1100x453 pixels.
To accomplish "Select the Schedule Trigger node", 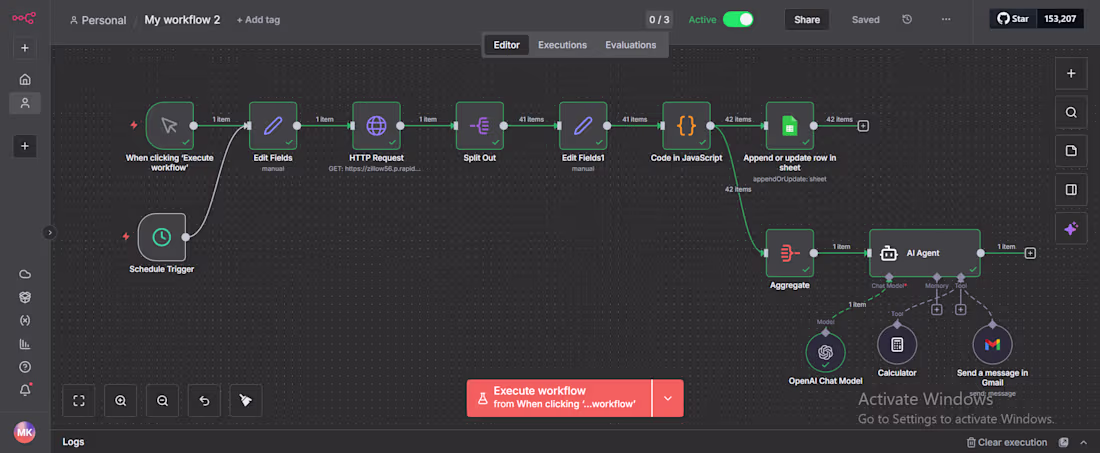I will (x=161, y=237).
